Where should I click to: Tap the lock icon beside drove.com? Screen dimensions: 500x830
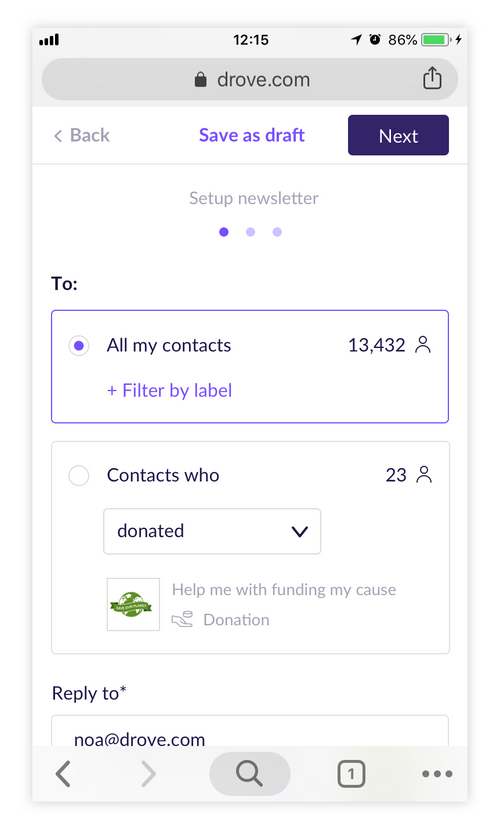tap(200, 79)
